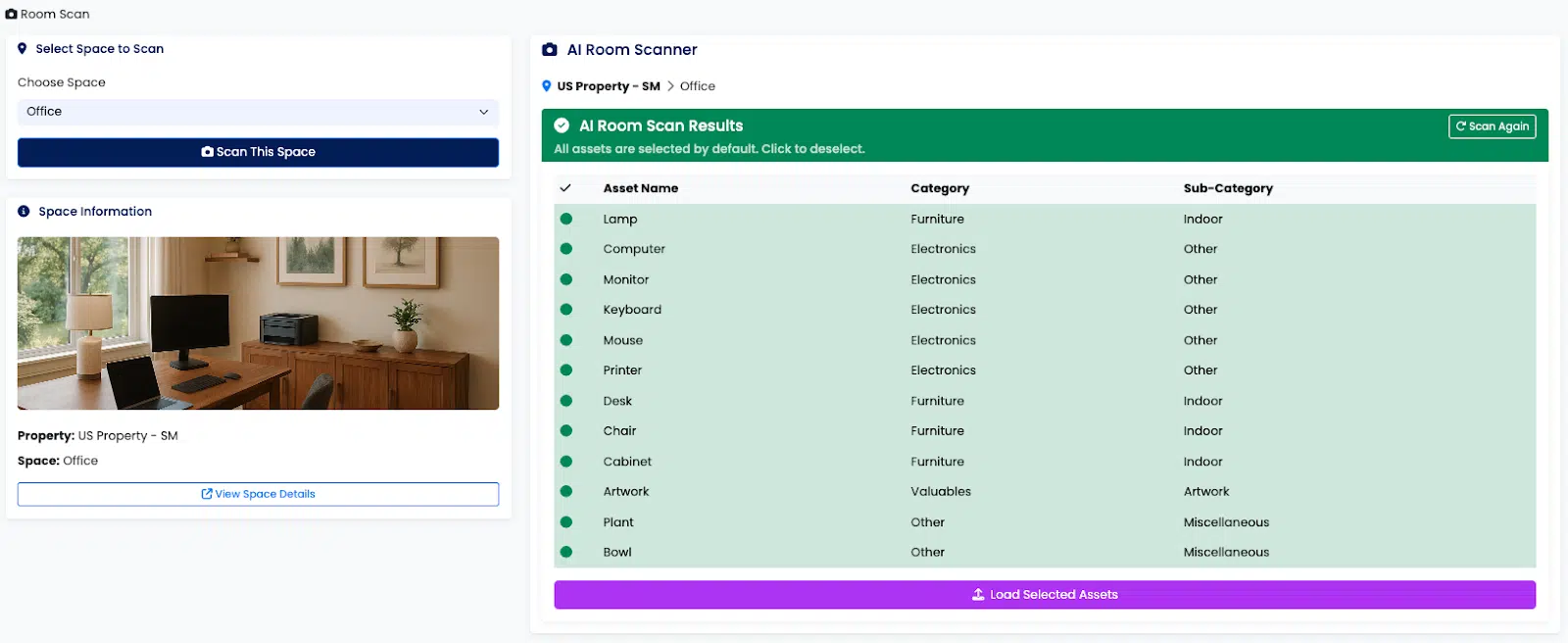Deselect the Artwork asset green dot
The height and width of the screenshot is (643, 1568).
tap(566, 492)
